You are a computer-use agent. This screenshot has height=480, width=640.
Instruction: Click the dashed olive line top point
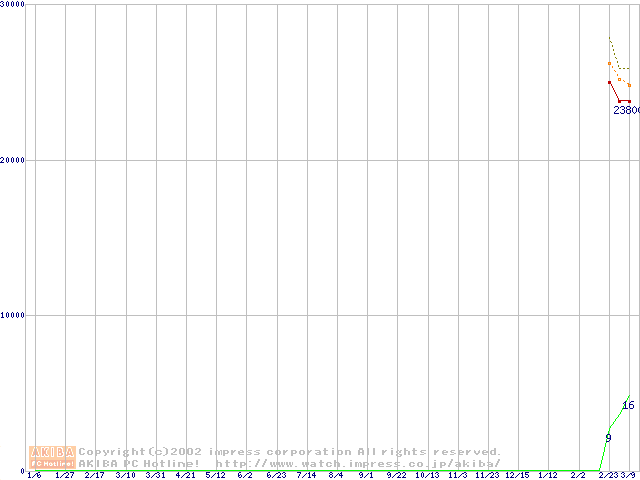point(609,39)
